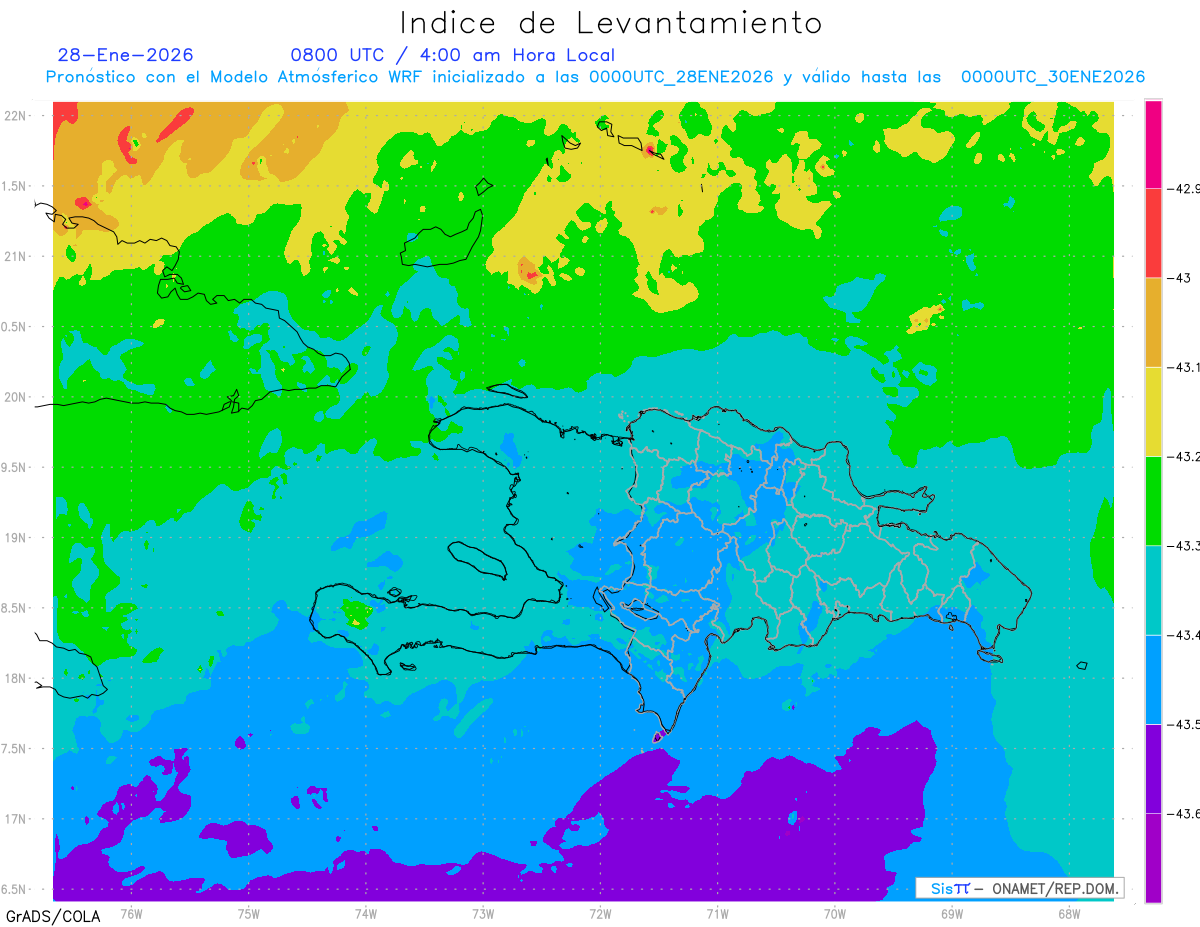Click the '-43.3' colorbar label

[1183, 545]
